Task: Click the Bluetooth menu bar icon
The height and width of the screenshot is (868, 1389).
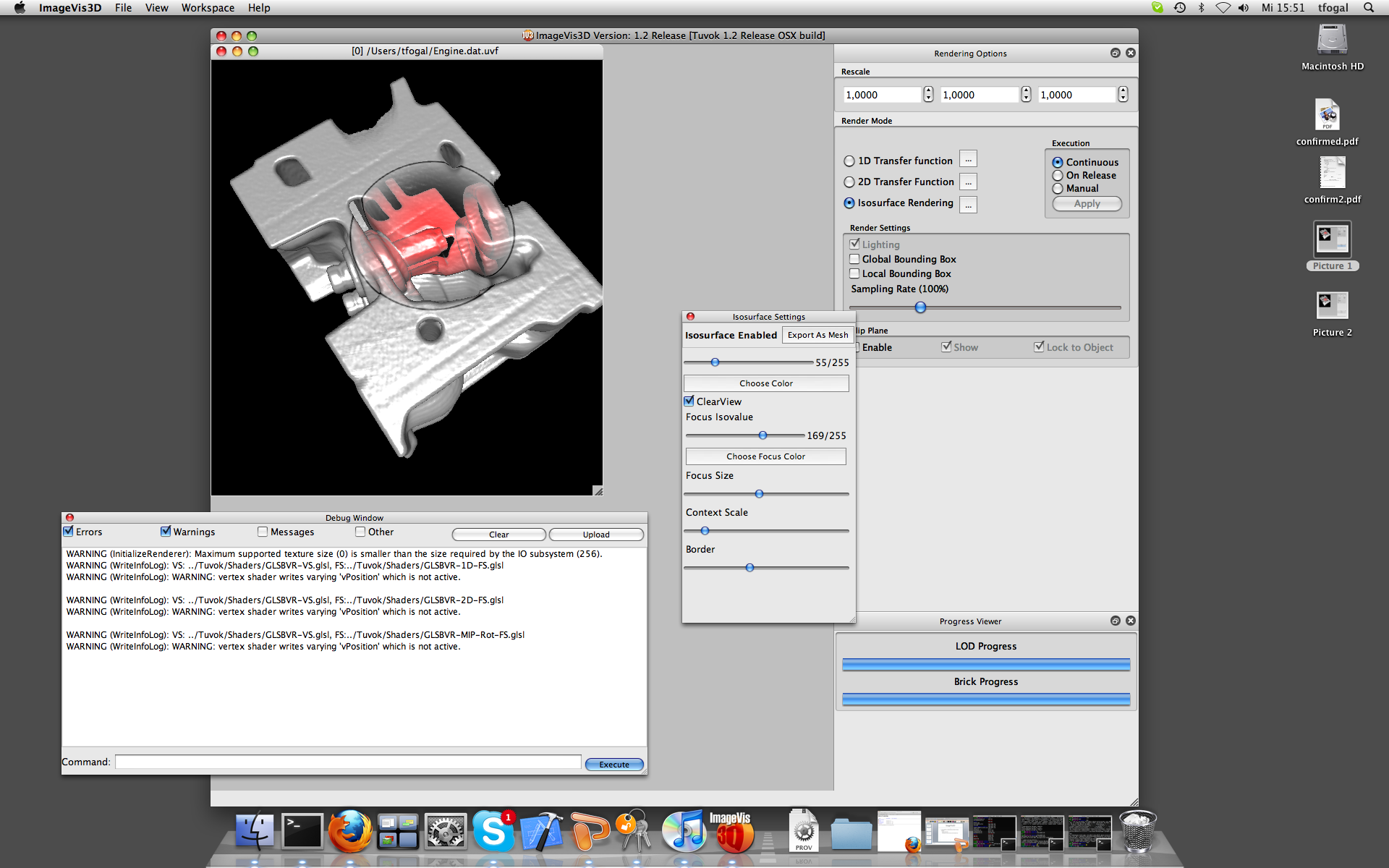Action: pos(1201,8)
